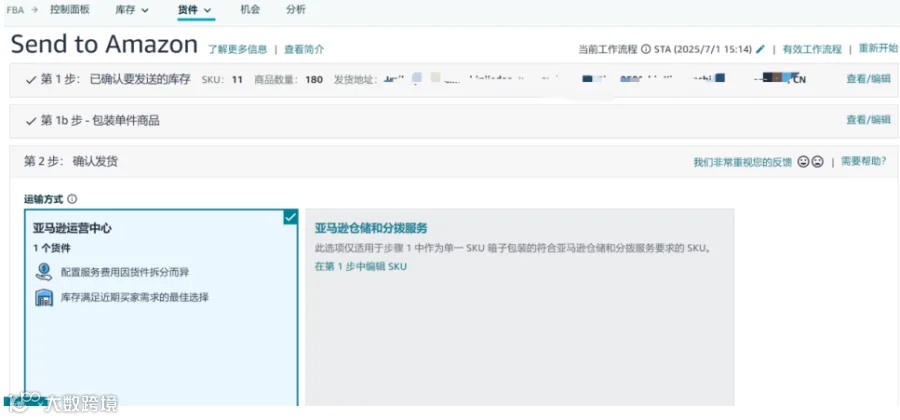The image size is (900, 420).
Task: Click the money icon beside 配置服务费用
Action: (x=44, y=272)
